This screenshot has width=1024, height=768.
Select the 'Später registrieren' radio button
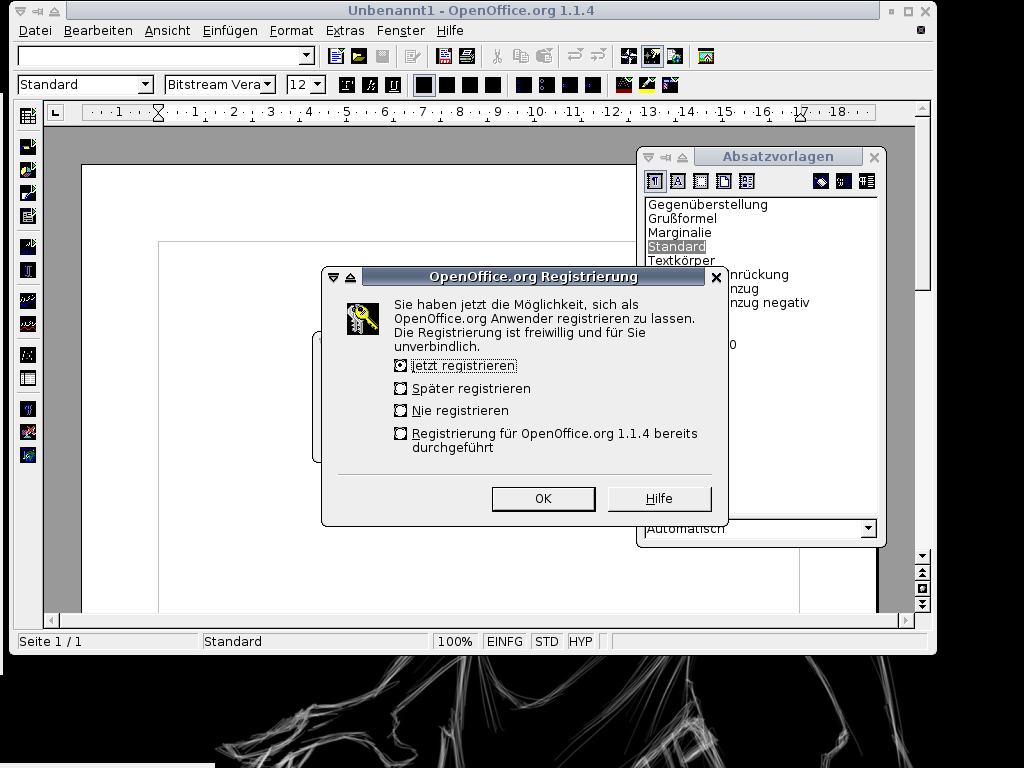pos(401,389)
